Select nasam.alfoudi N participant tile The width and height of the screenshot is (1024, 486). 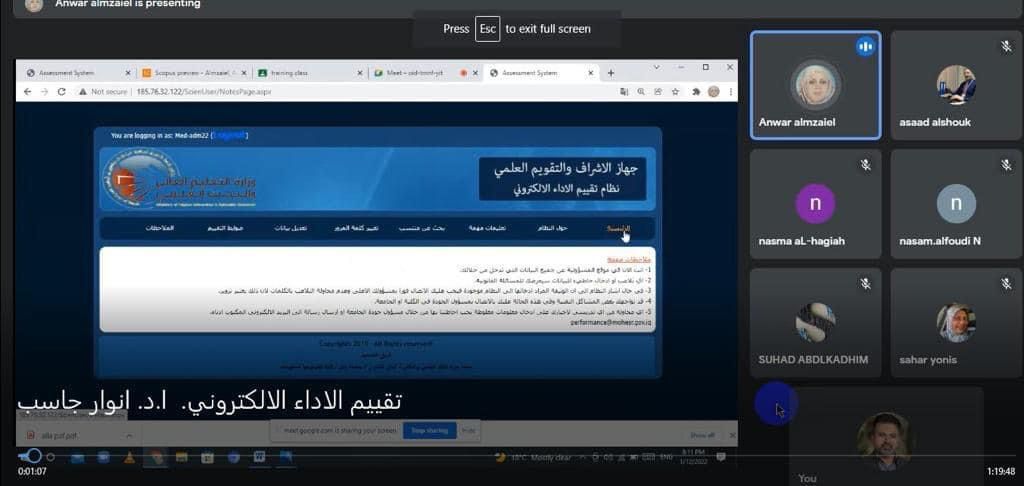[x=956, y=204]
